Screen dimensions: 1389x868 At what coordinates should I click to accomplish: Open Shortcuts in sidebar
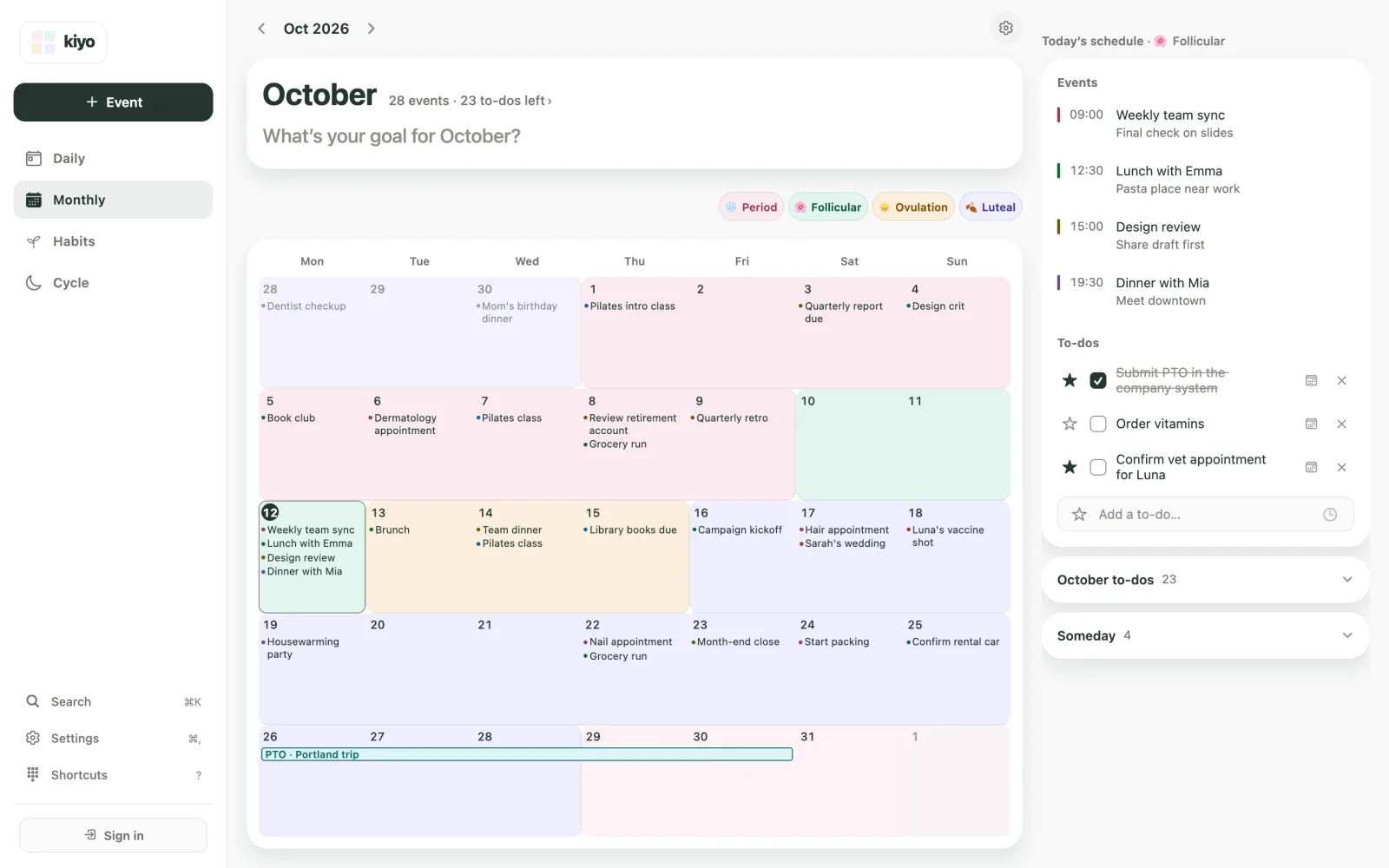click(x=113, y=774)
